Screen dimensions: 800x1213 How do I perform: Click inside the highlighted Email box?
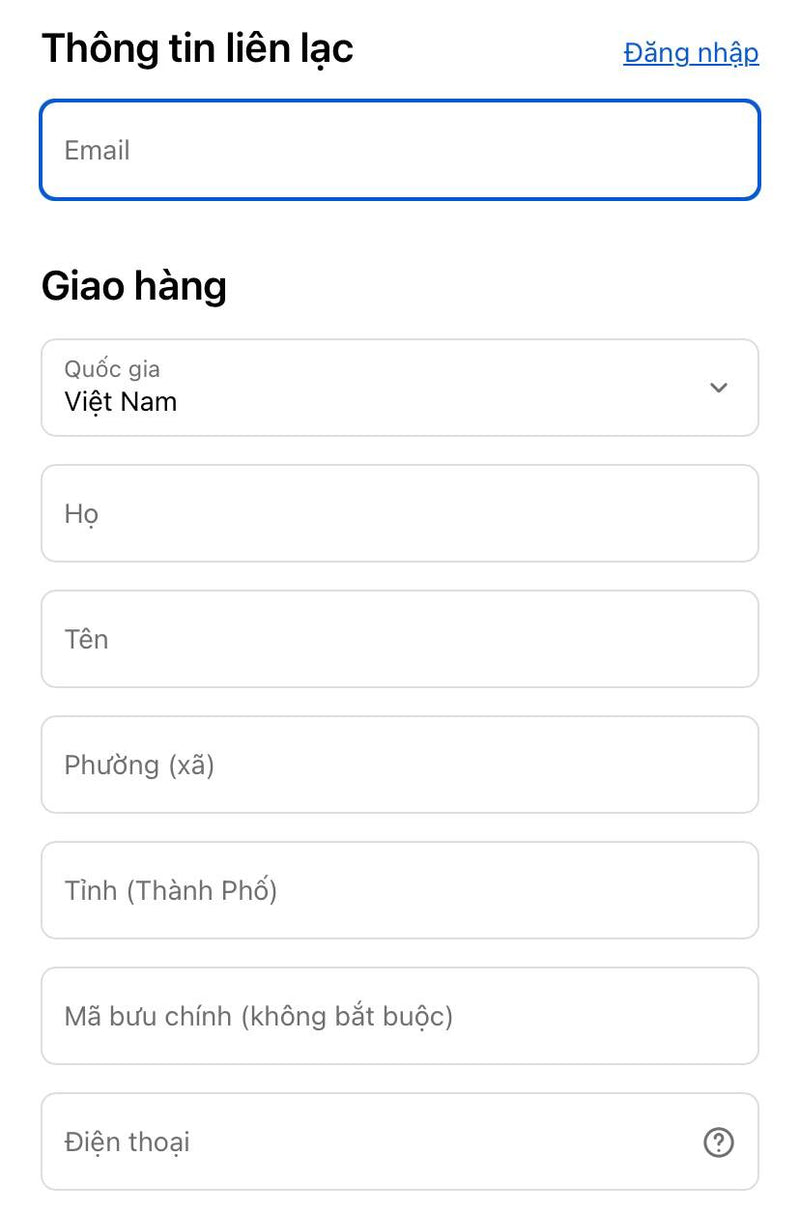(400, 149)
